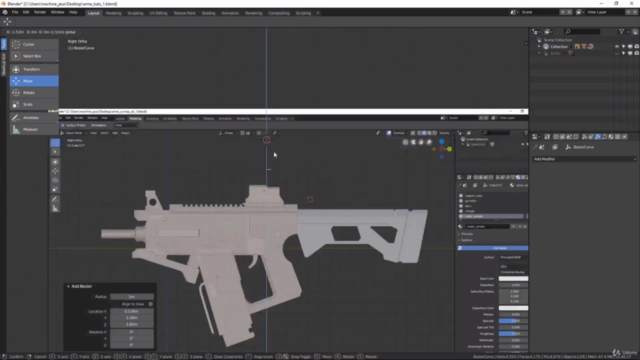
Task: Activate the Select Box tool
Action: pyautogui.click(x=34, y=56)
